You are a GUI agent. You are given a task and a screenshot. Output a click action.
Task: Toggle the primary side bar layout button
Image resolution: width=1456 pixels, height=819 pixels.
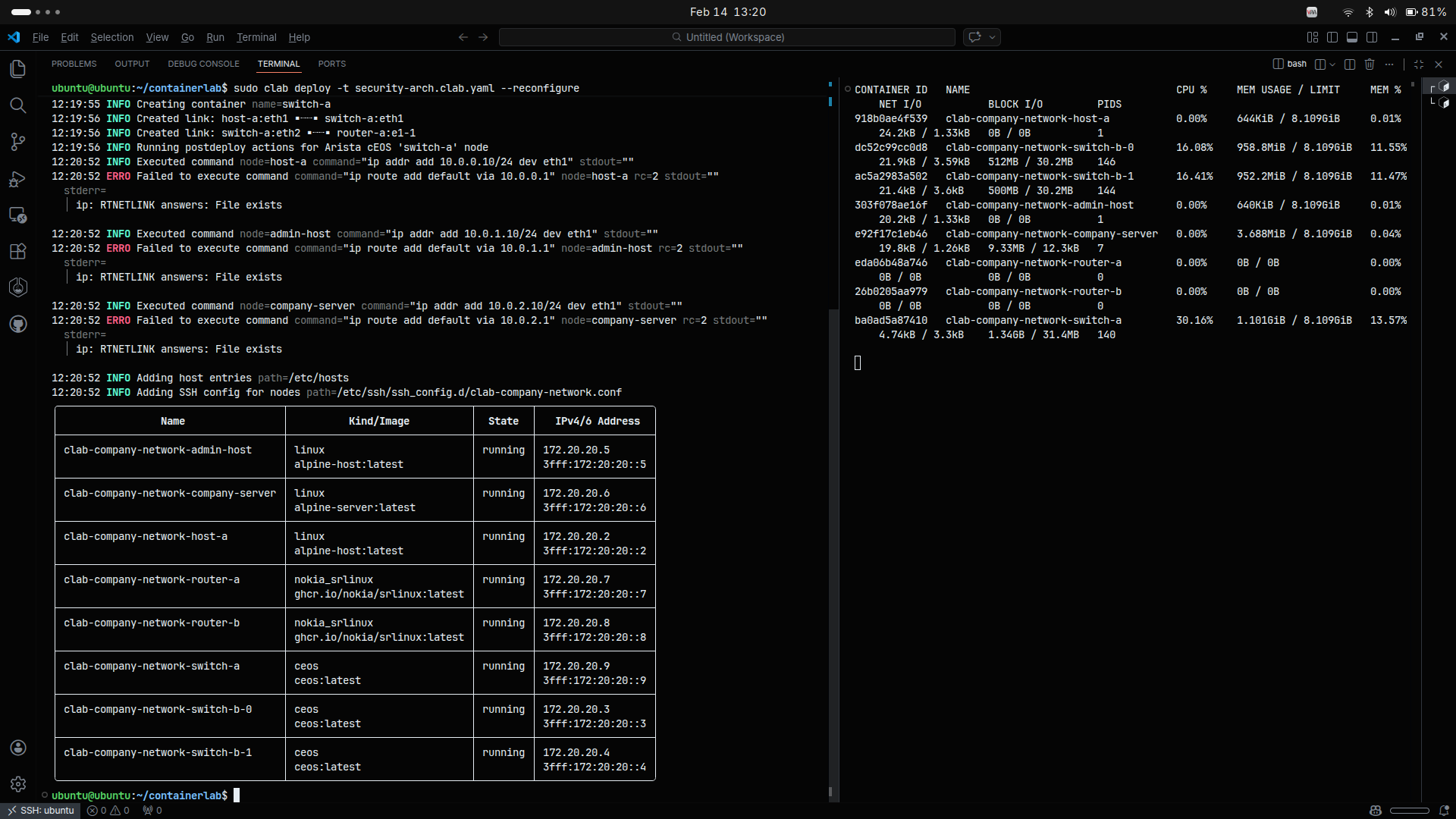(1332, 37)
